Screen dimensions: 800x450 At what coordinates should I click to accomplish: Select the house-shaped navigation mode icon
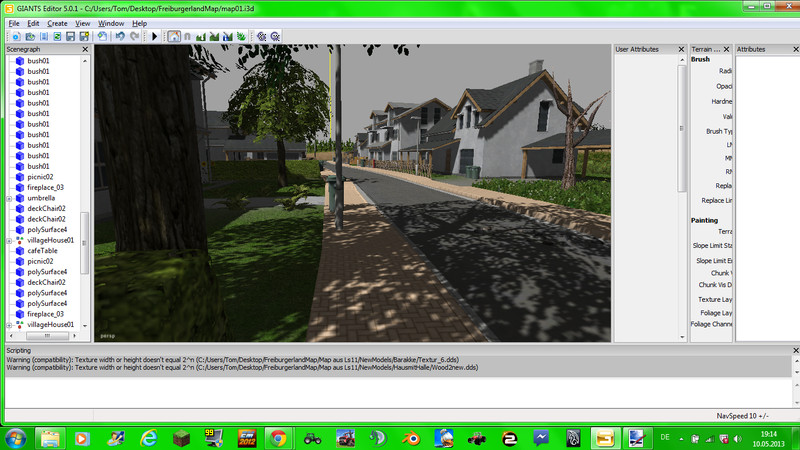click(x=174, y=37)
